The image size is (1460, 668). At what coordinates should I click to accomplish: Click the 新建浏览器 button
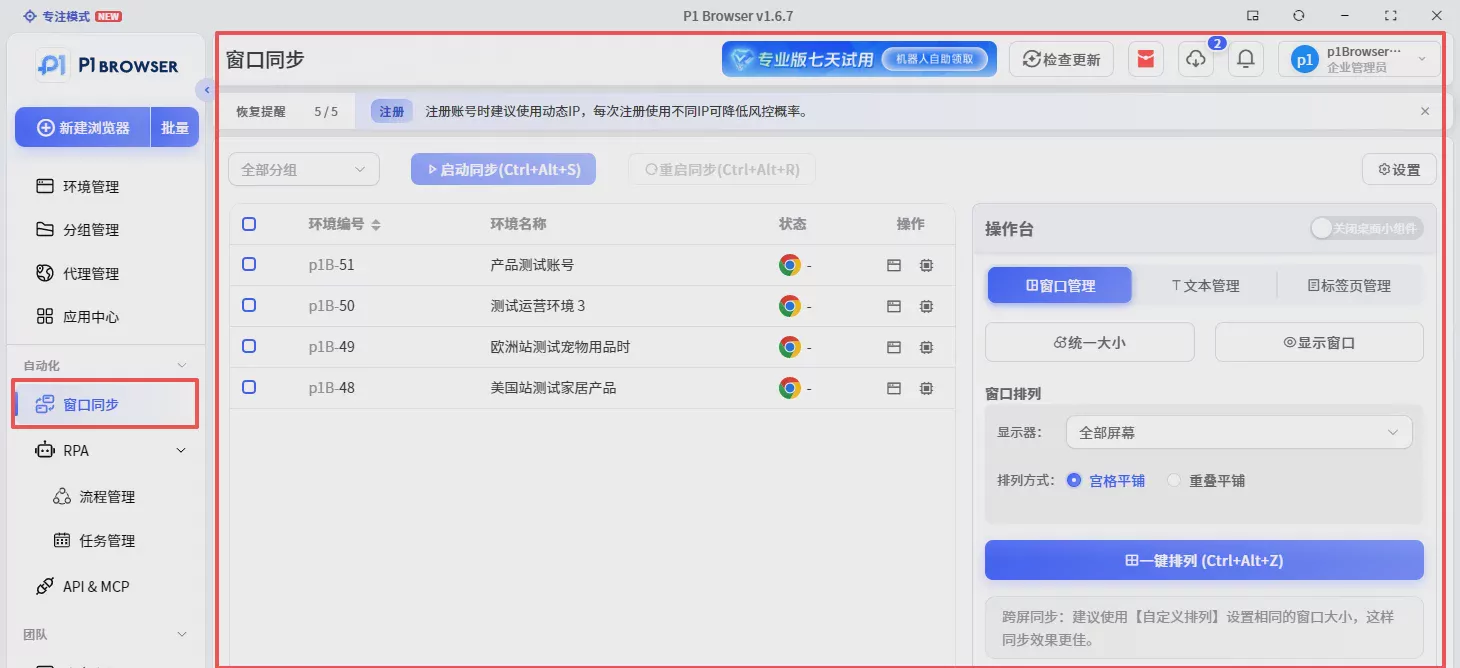click(83, 128)
